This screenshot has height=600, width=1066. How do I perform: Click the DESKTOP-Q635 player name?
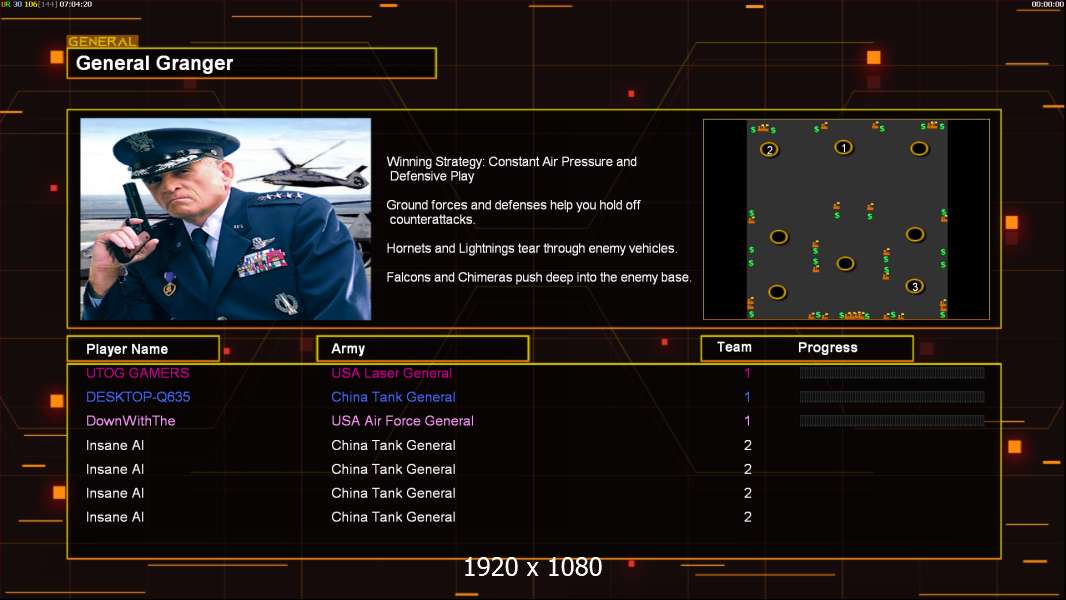pos(138,397)
